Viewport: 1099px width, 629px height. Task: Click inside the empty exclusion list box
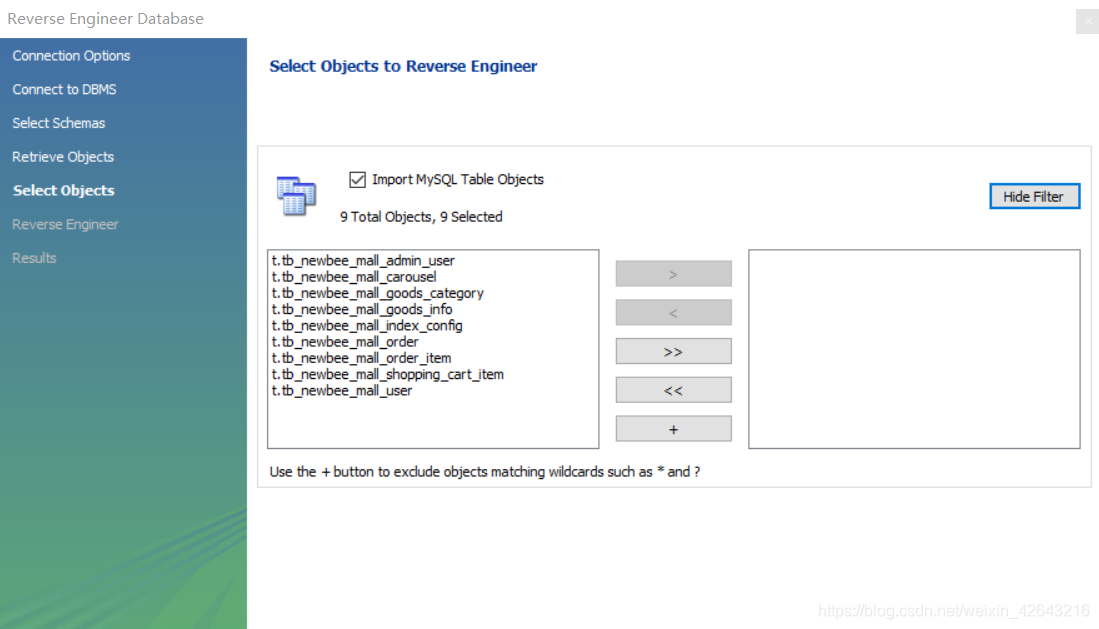[914, 349]
